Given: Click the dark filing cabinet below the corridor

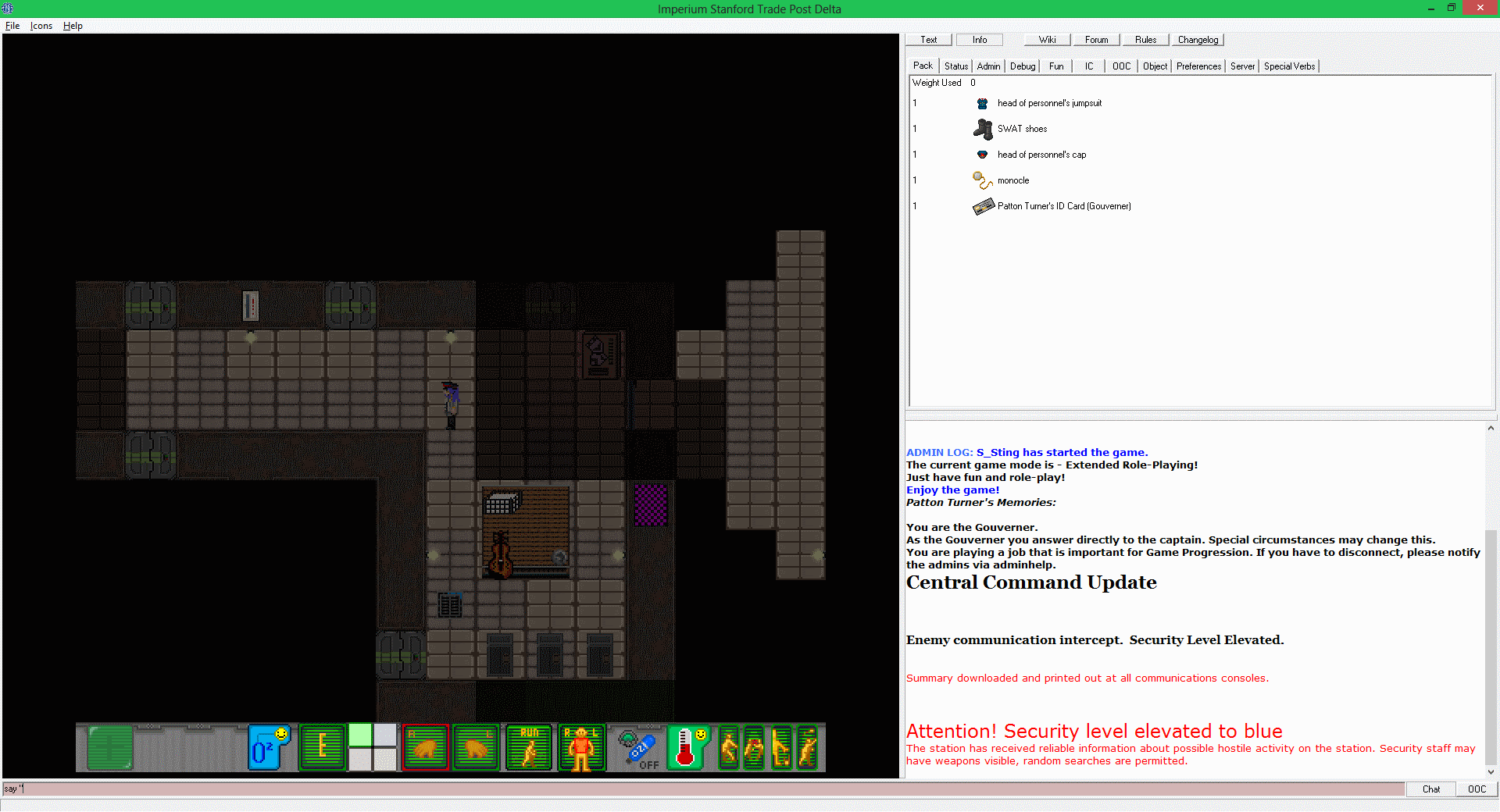Looking at the screenshot, I should coord(450,604).
